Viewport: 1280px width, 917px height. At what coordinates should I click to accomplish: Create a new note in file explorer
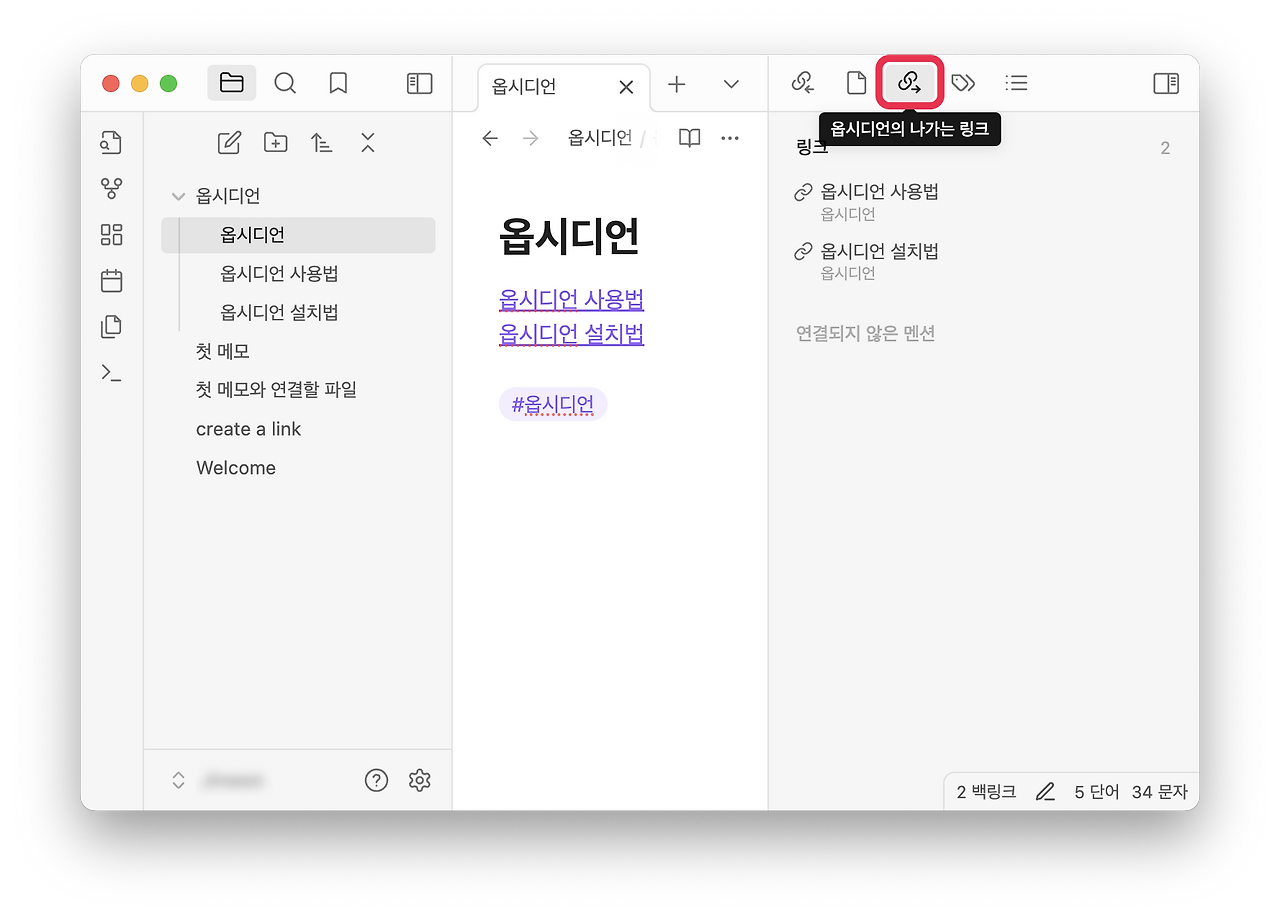pyautogui.click(x=229, y=143)
